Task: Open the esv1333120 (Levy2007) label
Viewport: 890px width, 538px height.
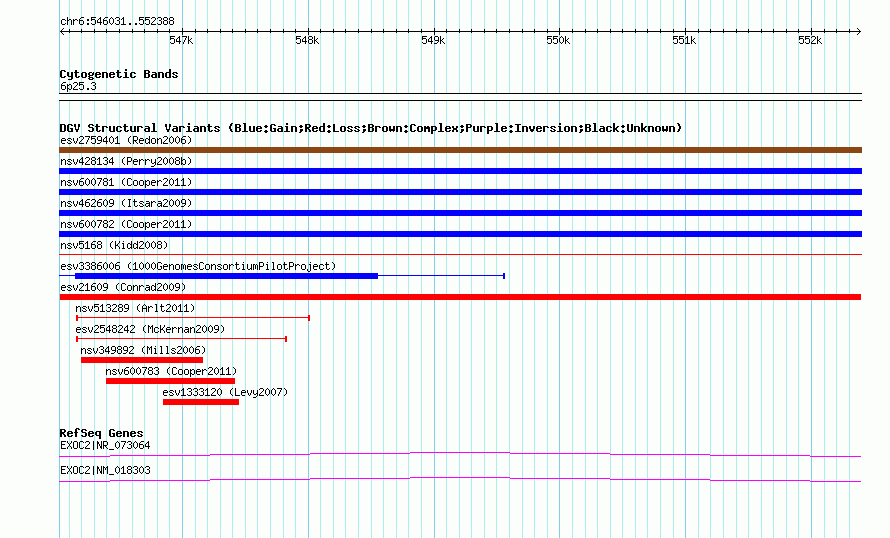Action: [225, 392]
